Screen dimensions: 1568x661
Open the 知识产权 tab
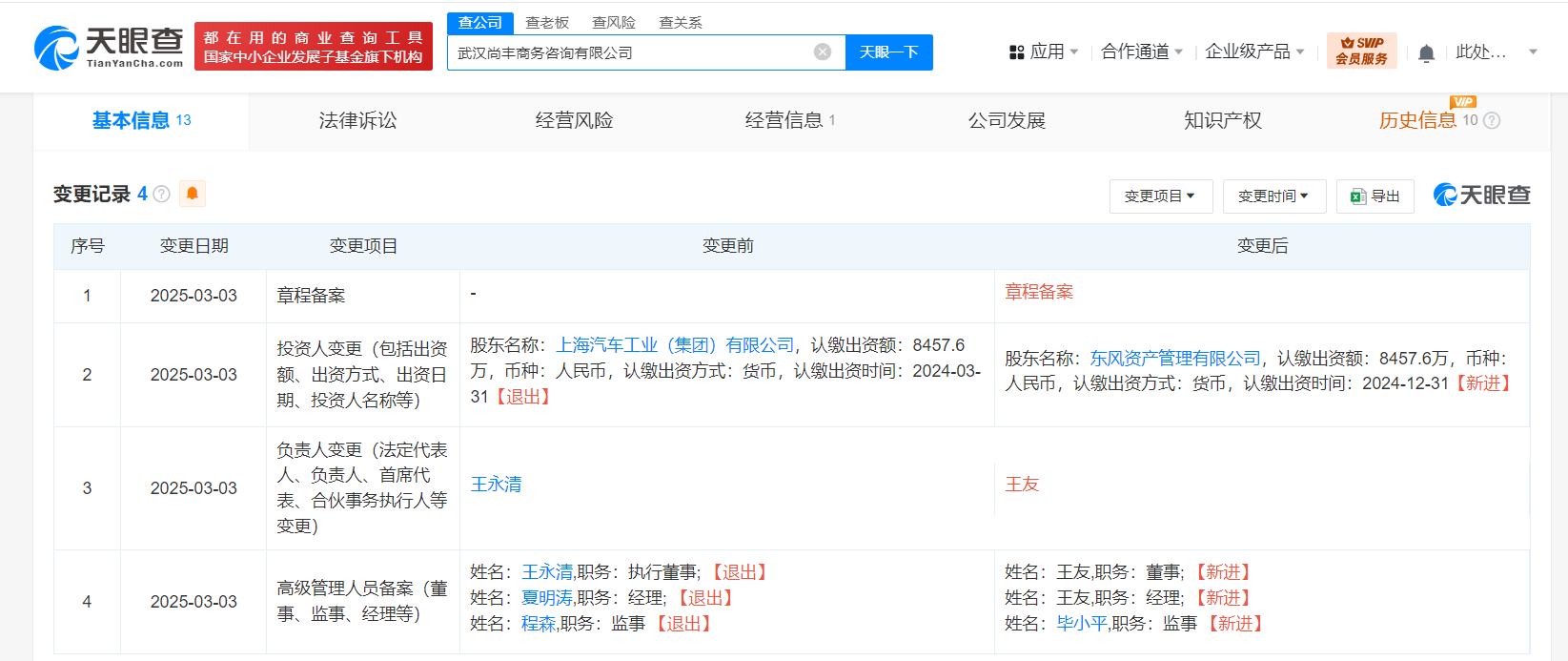click(1223, 120)
